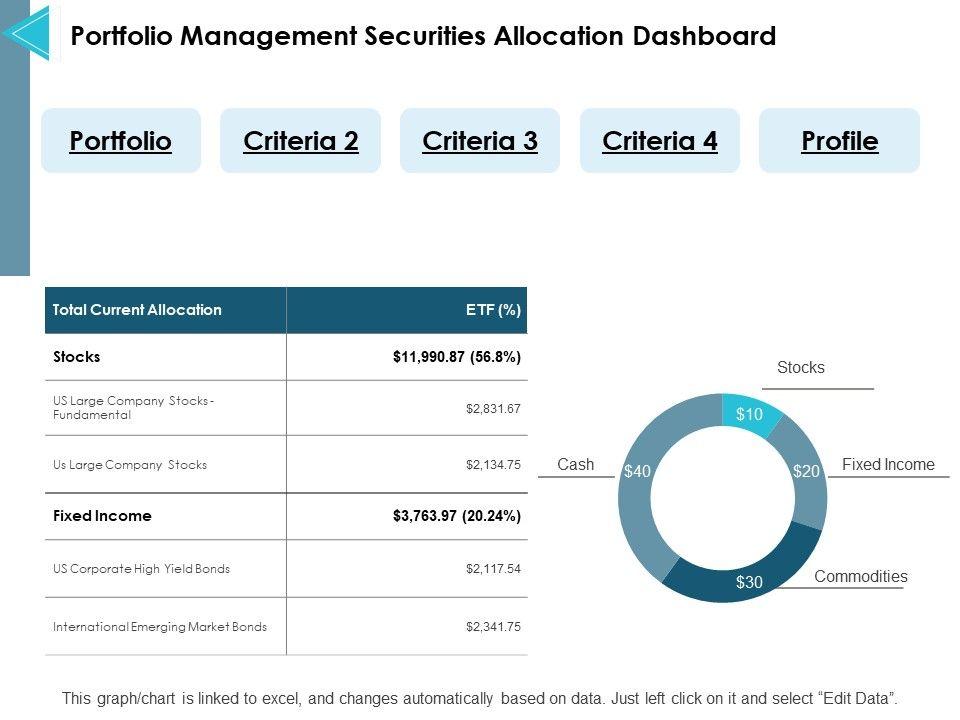Viewport: 960px width, 720px height.
Task: Go to the Criteria 4 tab
Action: tap(660, 141)
